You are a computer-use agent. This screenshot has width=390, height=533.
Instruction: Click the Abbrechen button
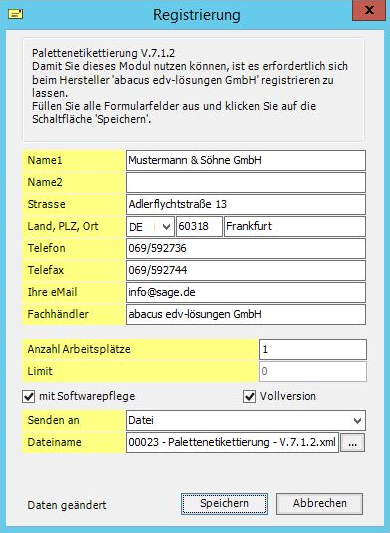[320, 503]
